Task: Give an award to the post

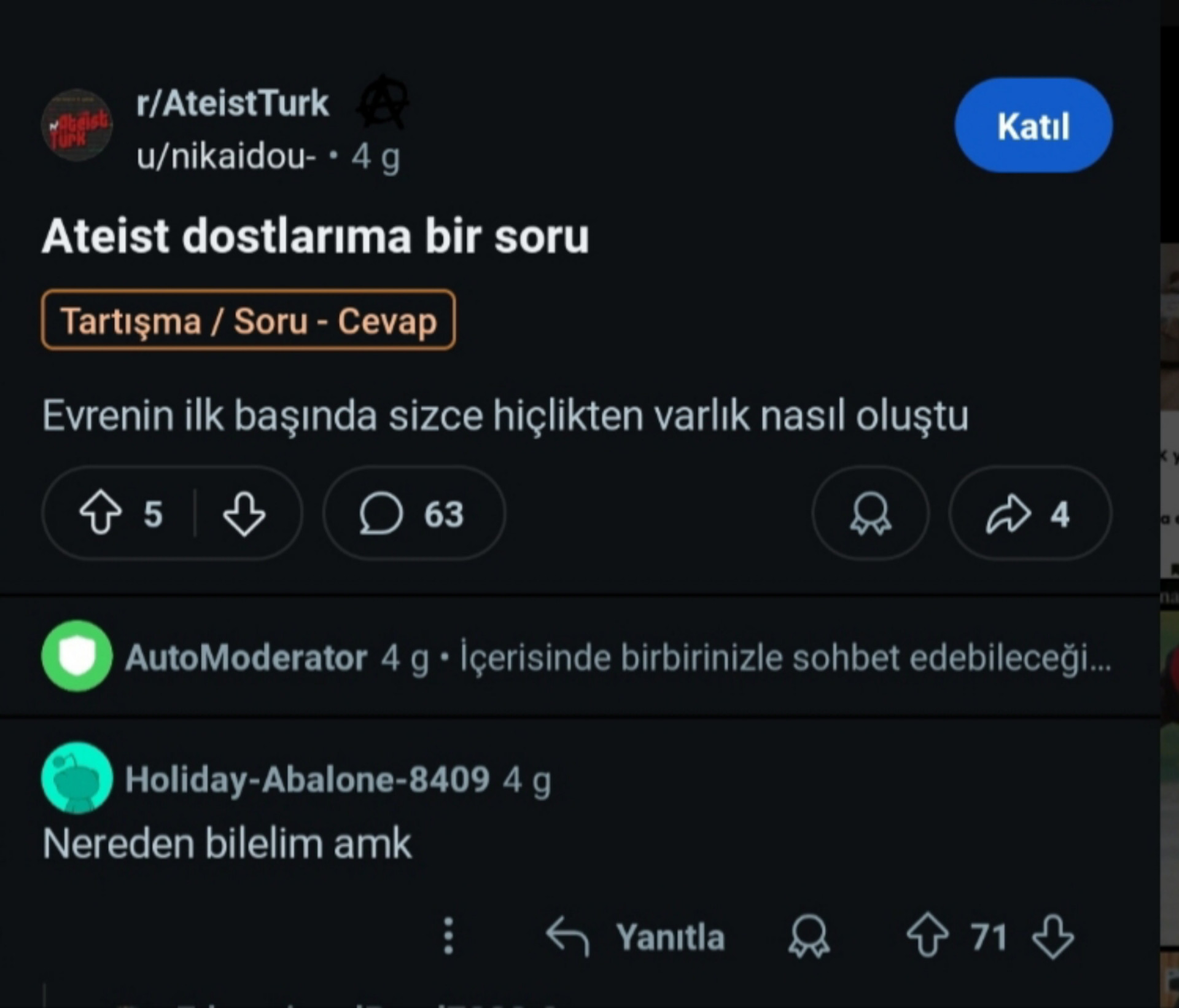Action: click(x=870, y=513)
